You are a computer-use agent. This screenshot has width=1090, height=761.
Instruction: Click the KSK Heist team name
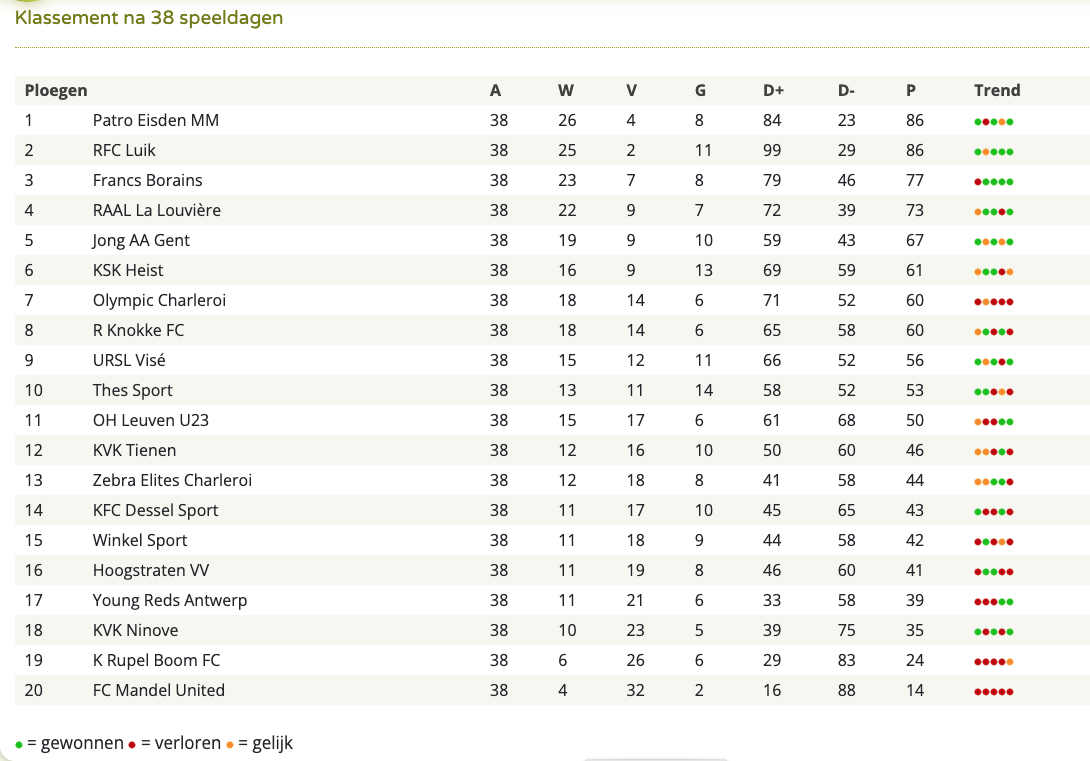tap(128, 270)
